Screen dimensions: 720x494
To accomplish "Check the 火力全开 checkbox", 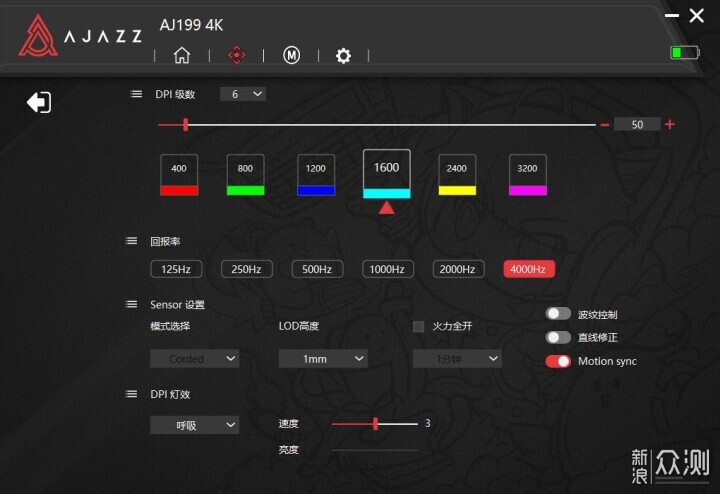I will [x=418, y=326].
